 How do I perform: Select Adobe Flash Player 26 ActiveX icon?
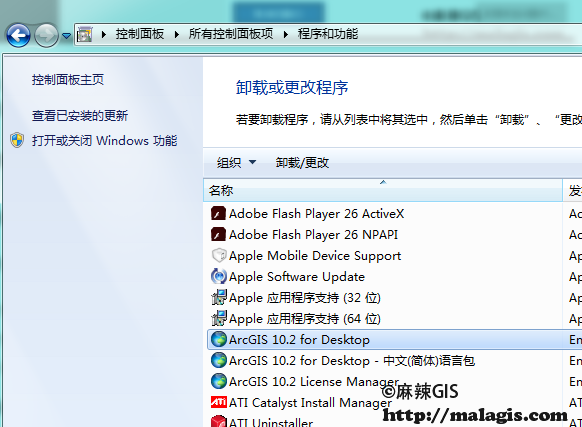coord(218,214)
